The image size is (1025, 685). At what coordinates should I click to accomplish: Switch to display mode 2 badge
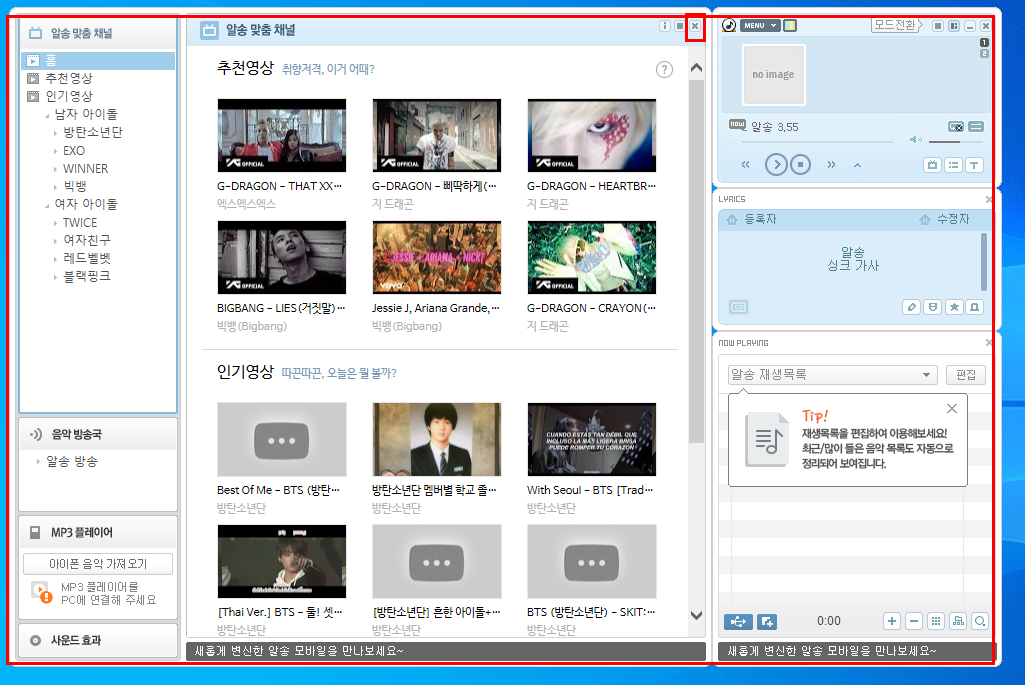tap(984, 54)
